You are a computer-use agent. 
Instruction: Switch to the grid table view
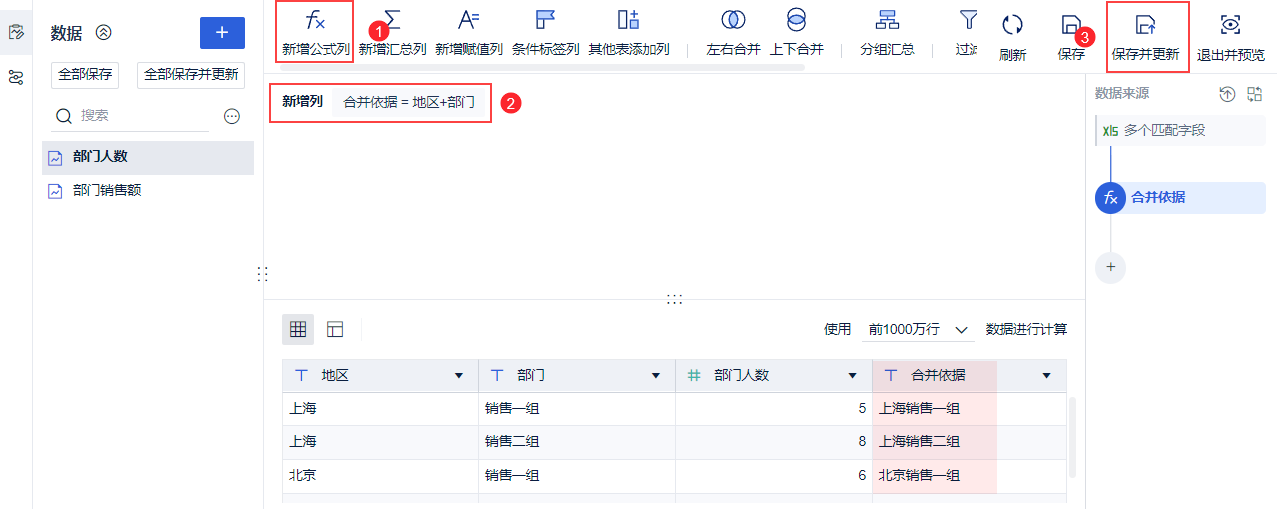pyautogui.click(x=298, y=329)
